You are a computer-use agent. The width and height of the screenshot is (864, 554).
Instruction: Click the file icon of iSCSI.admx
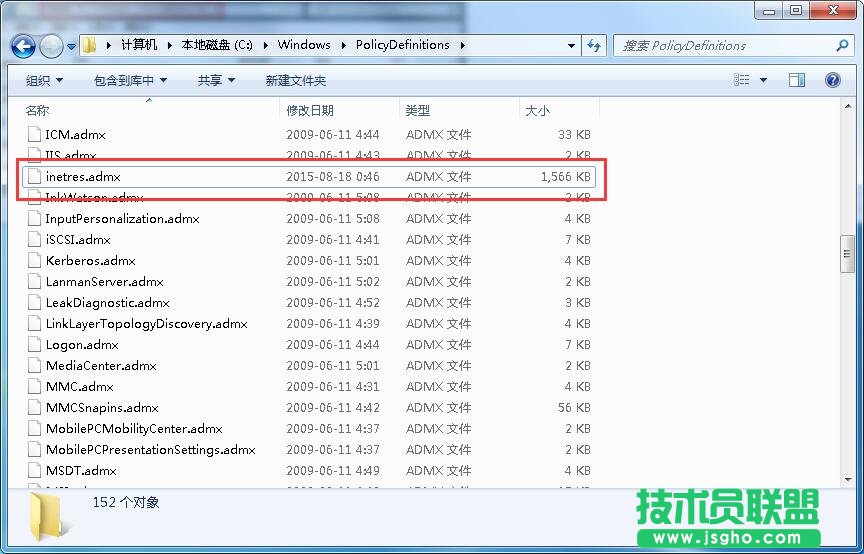coord(34,240)
